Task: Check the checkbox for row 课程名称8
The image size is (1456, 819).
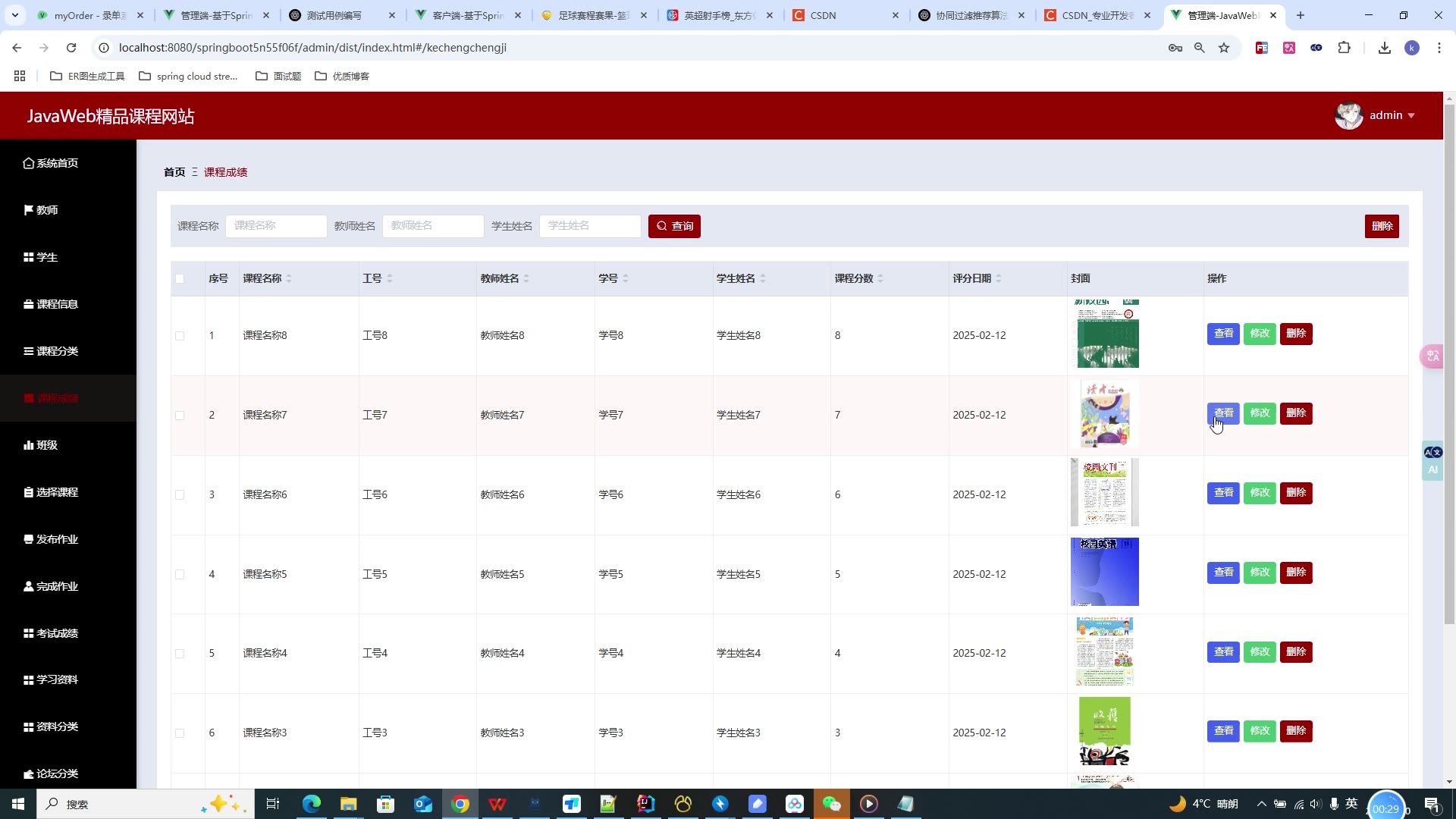Action: (180, 335)
